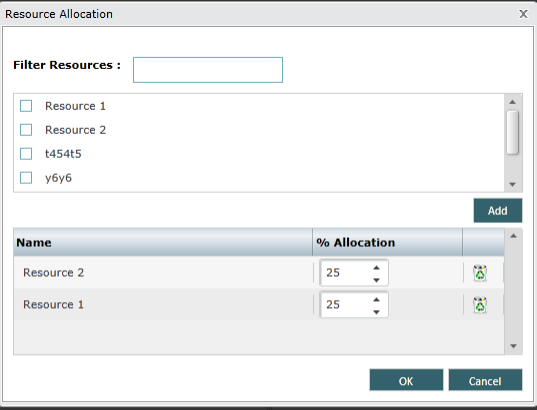The width and height of the screenshot is (537, 410).
Task: Confirm allocation with OK button
Action: 406,380
